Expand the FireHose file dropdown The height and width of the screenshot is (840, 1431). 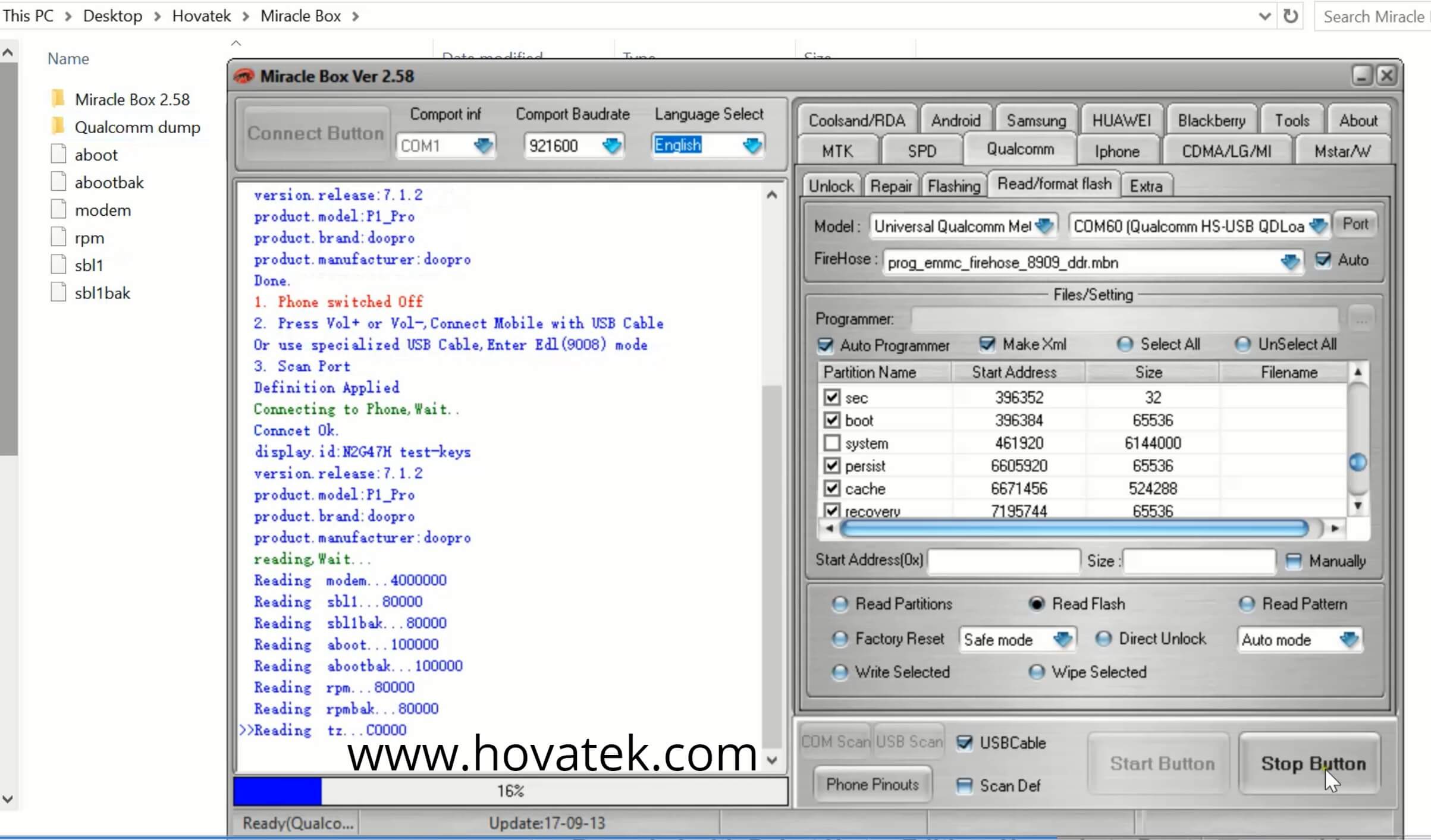(1289, 262)
